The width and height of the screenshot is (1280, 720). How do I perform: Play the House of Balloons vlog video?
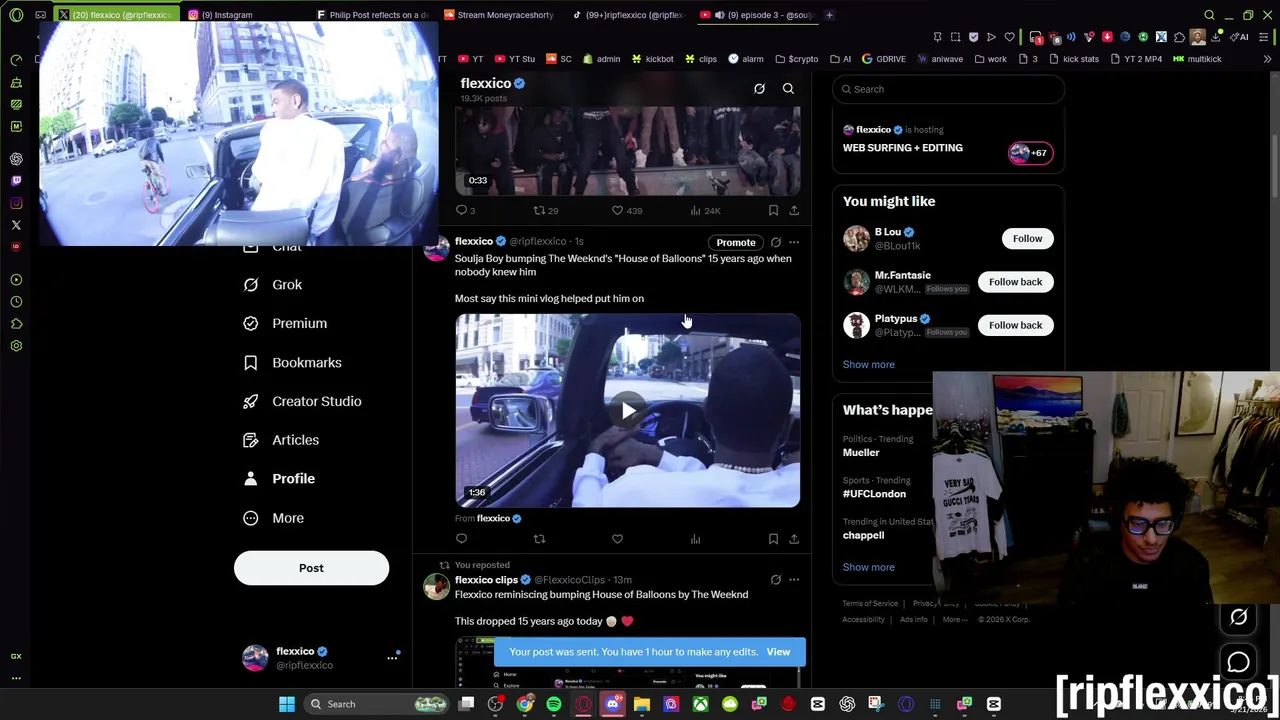[628, 410]
